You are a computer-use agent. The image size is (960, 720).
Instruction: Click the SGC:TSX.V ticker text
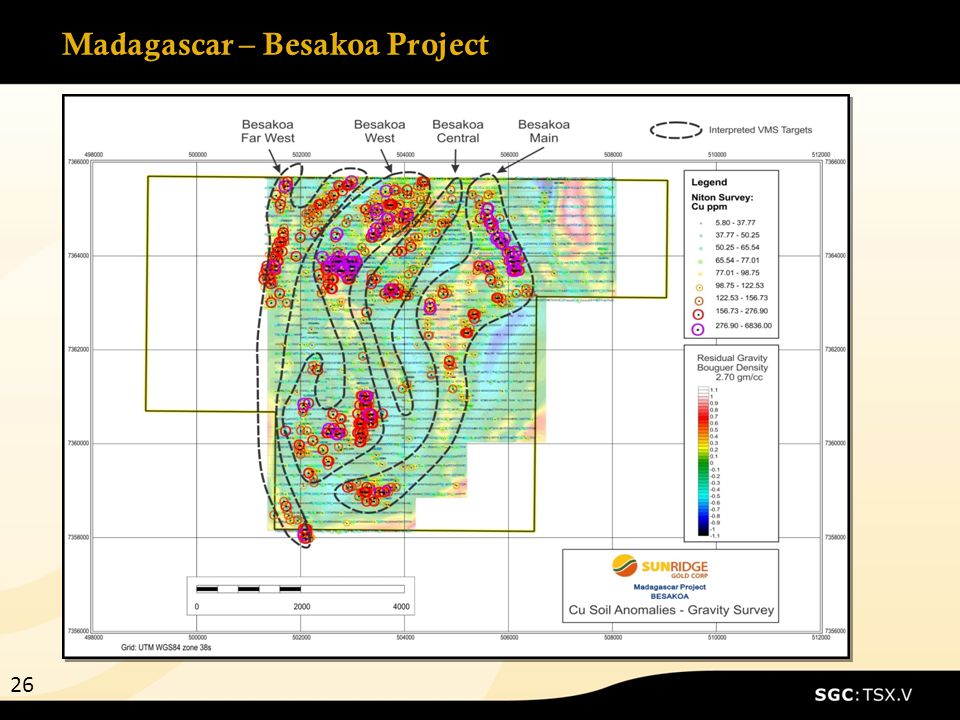(863, 695)
